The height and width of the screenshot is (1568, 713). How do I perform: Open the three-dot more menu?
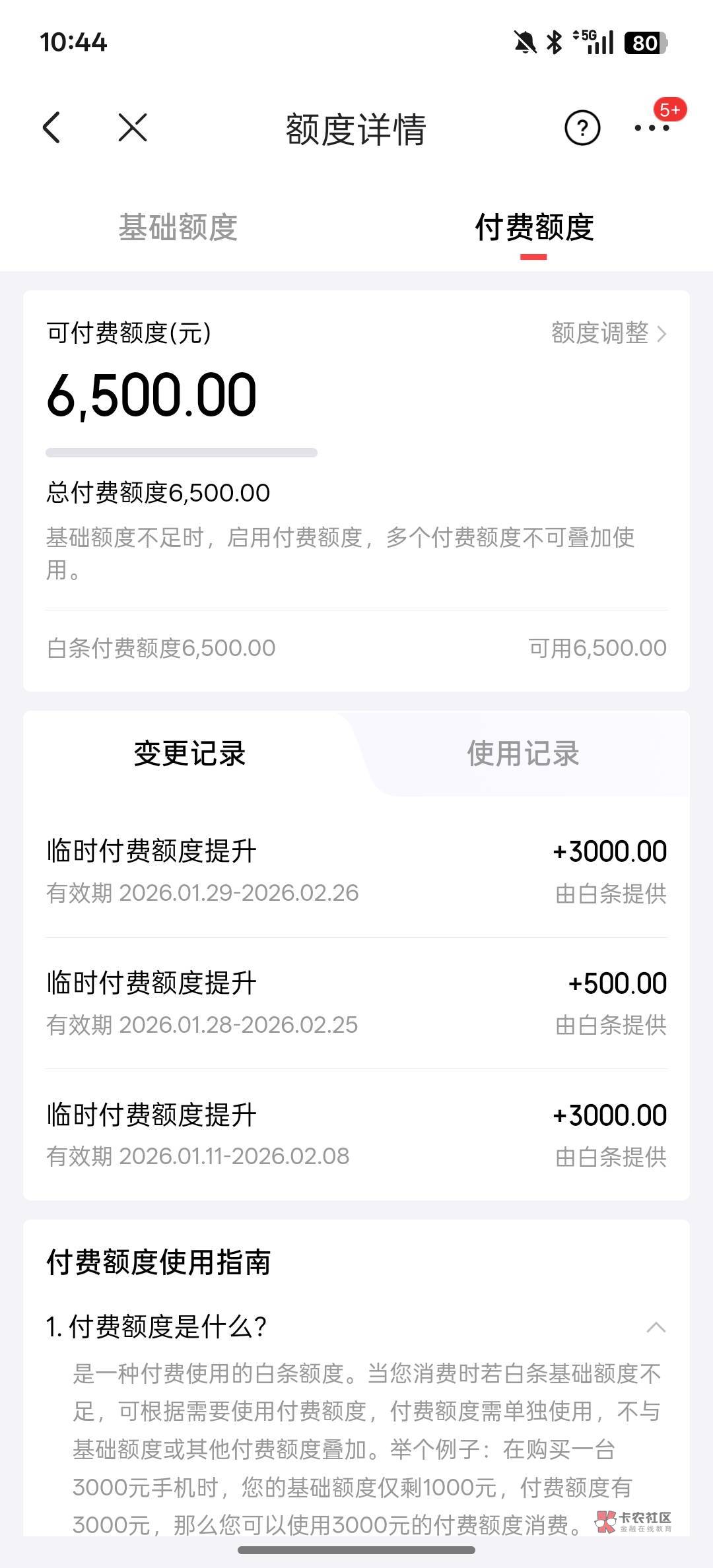coord(652,128)
